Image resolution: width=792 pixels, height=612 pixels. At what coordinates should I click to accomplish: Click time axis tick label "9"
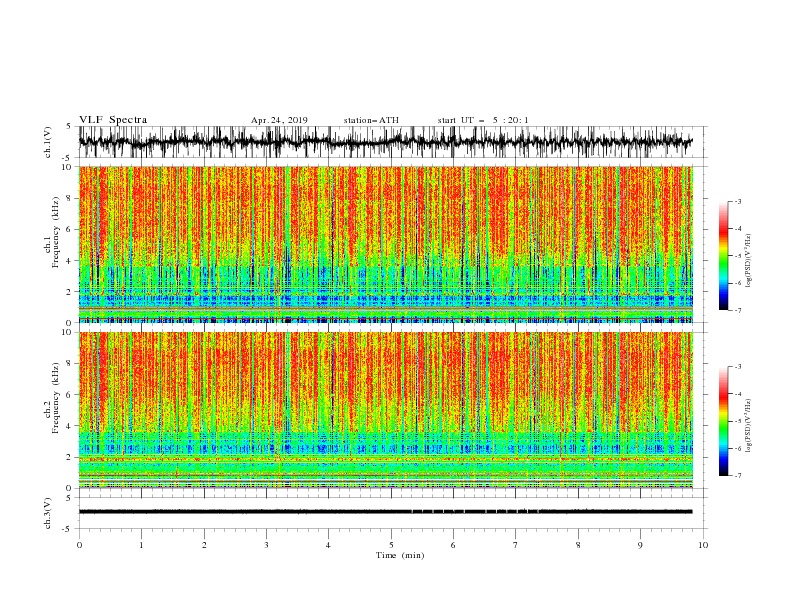[x=640, y=545]
